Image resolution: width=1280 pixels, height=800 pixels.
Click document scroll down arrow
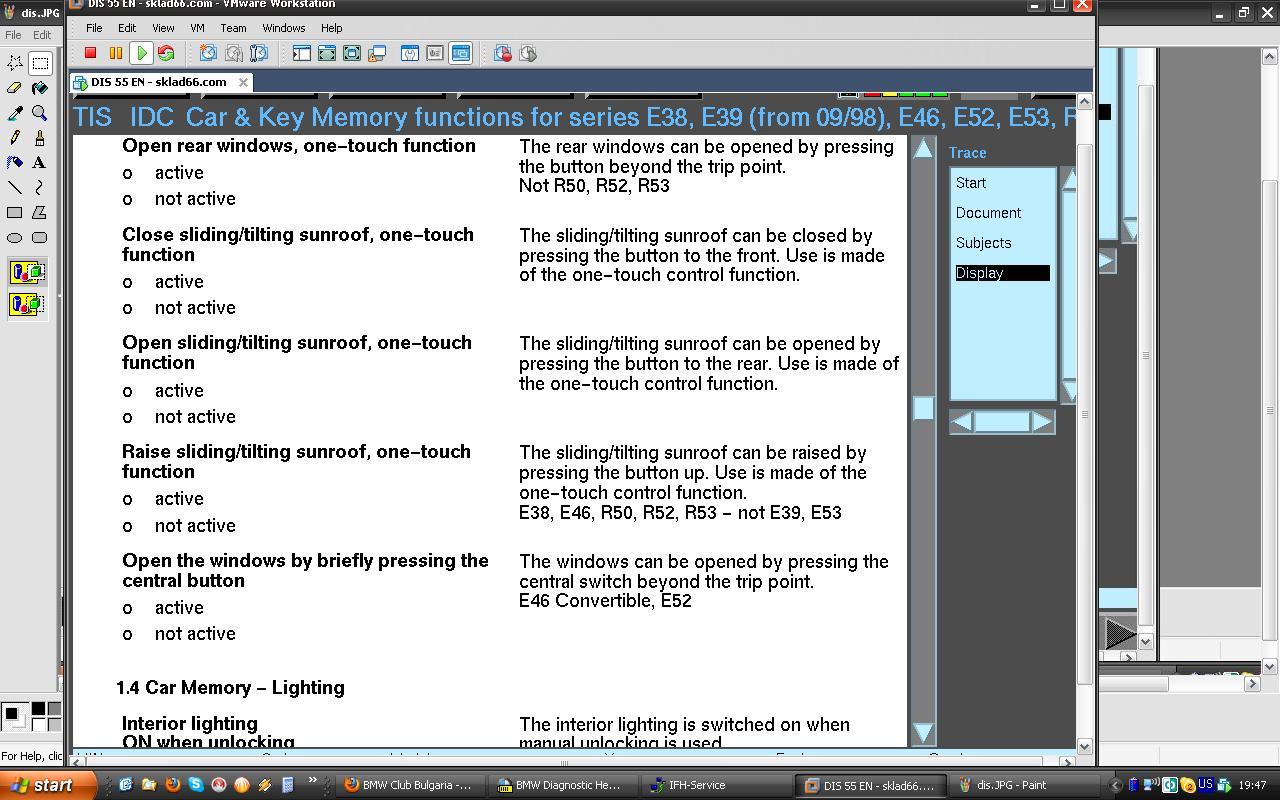923,732
